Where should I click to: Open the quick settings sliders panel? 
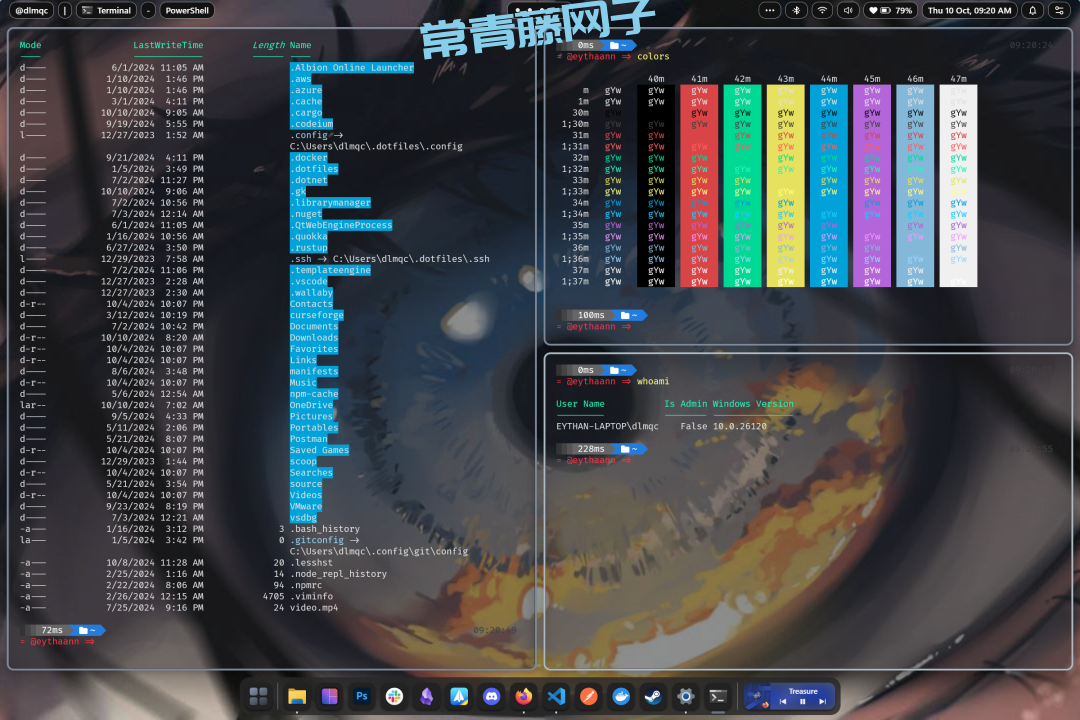[x=1059, y=11]
